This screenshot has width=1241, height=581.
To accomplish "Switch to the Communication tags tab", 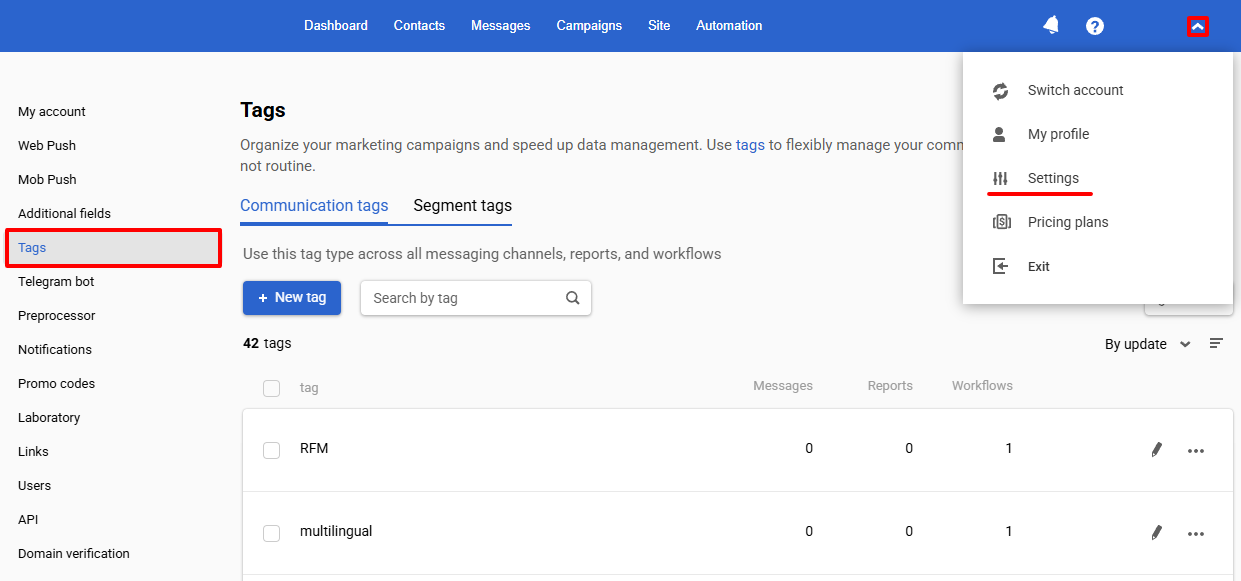I will (314, 206).
